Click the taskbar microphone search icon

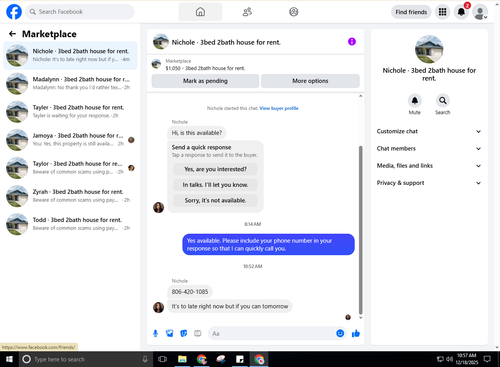click(145, 359)
